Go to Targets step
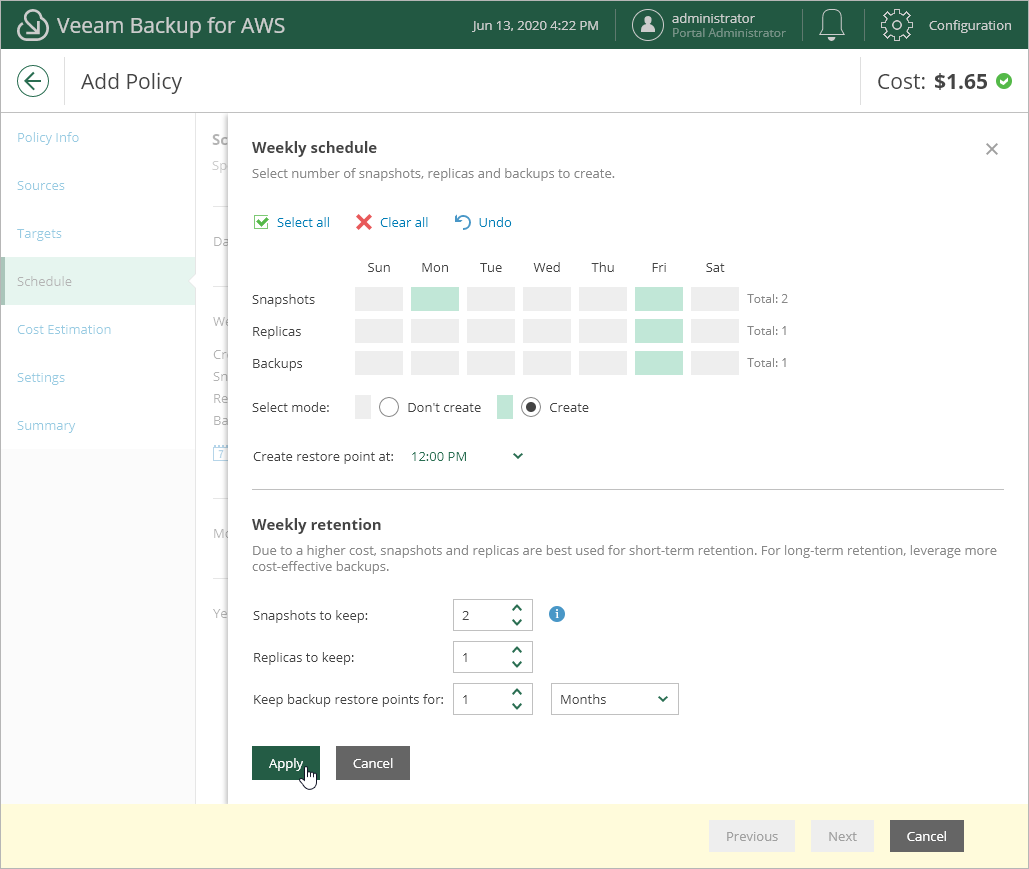Screen dimensions: 1029x869 coord(39,233)
